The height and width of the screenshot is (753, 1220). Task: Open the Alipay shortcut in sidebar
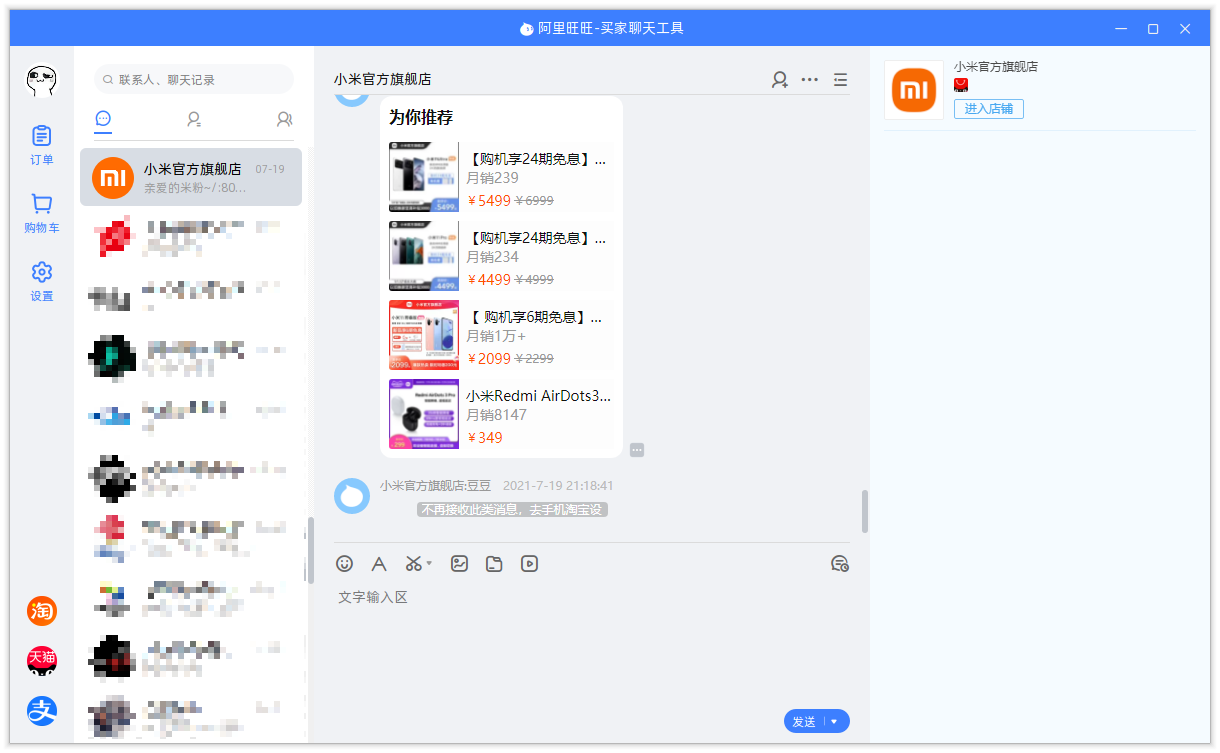42,711
